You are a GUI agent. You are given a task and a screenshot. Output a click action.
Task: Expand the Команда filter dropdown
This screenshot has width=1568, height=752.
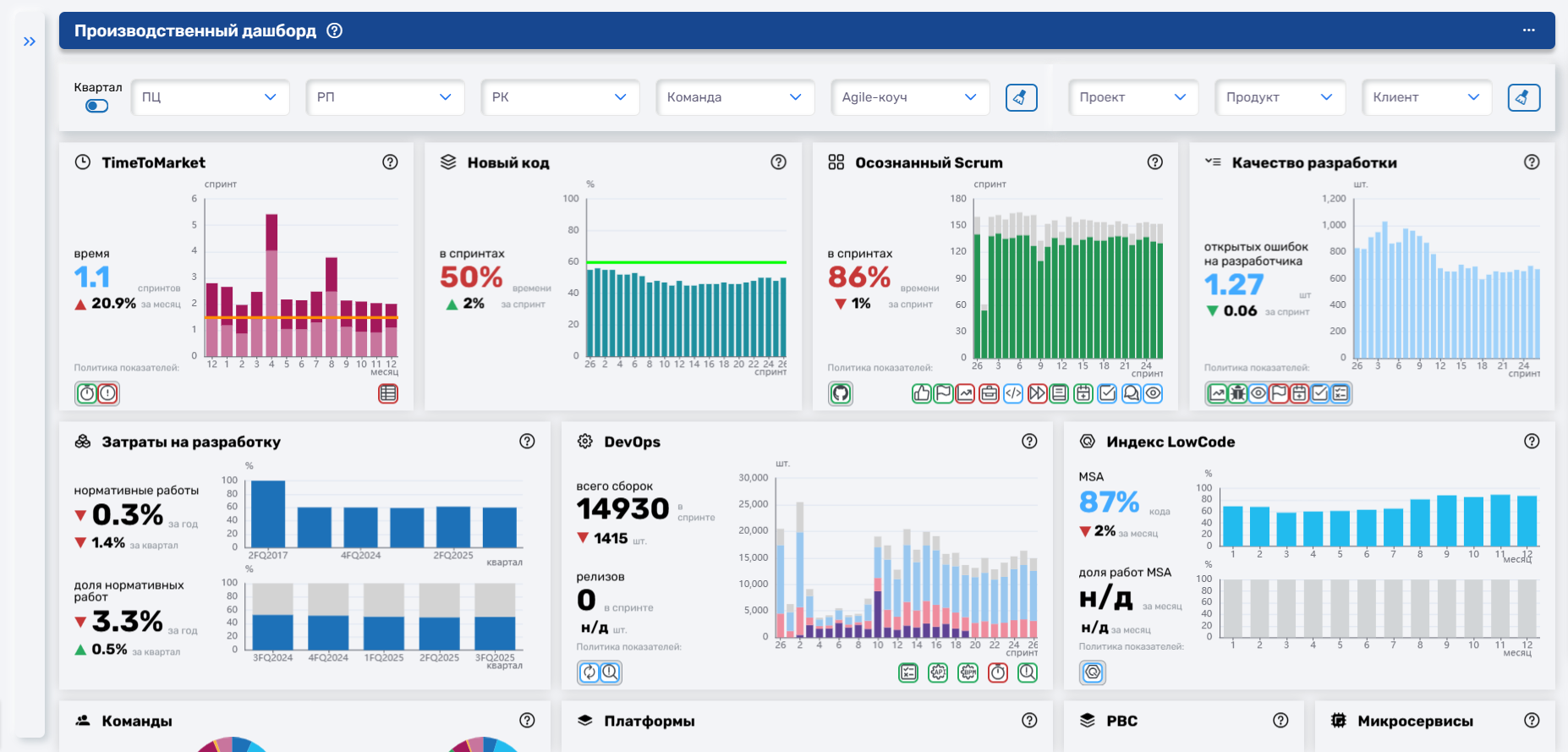734,97
